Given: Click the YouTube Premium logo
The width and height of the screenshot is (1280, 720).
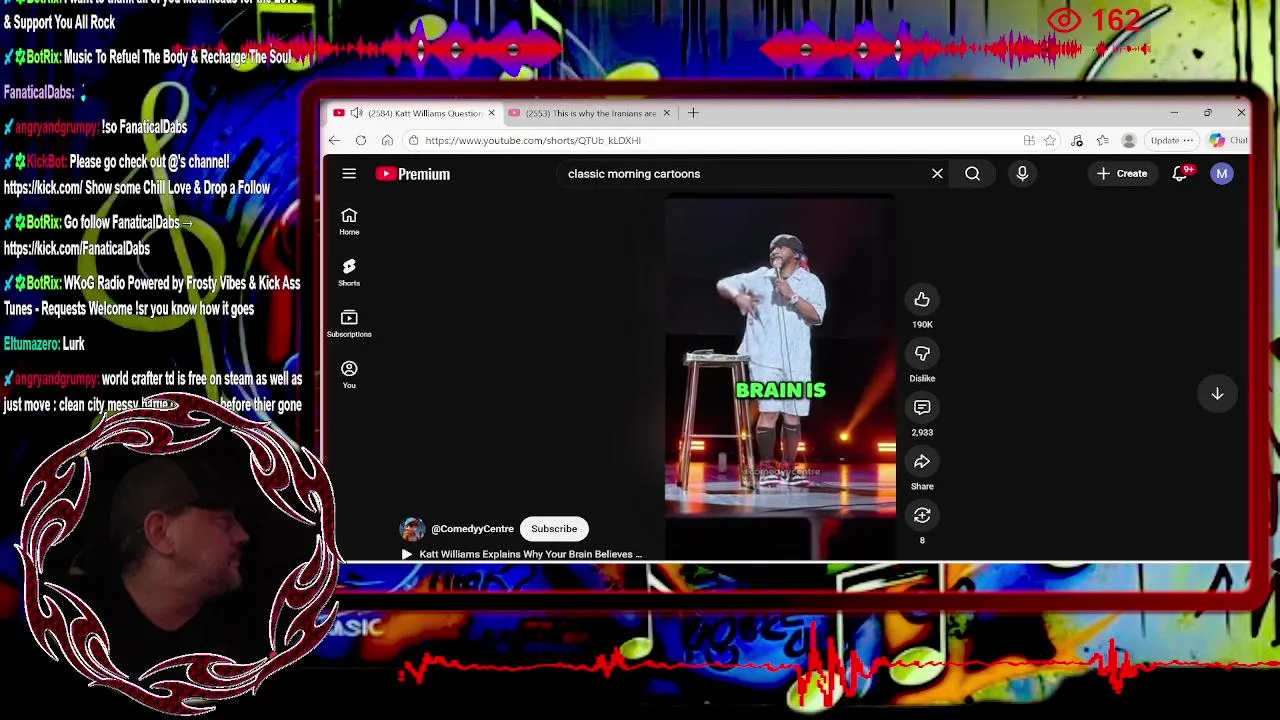Looking at the screenshot, I should point(413,174).
